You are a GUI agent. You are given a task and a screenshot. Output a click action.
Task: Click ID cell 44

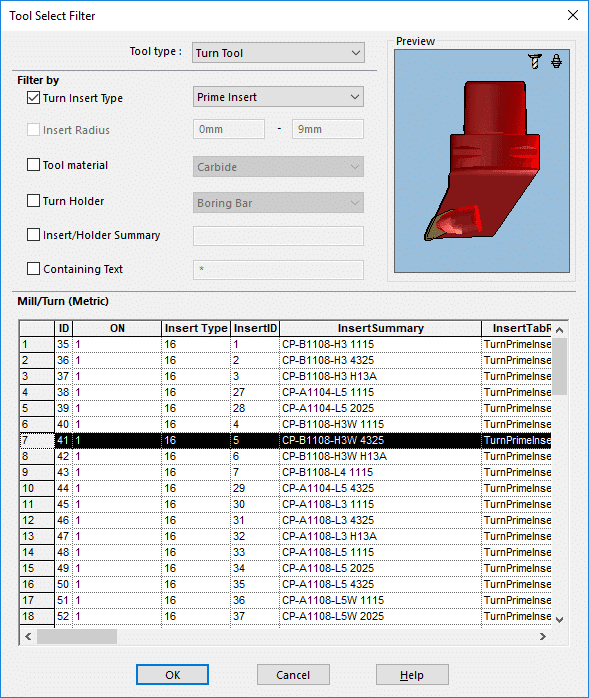[64, 488]
